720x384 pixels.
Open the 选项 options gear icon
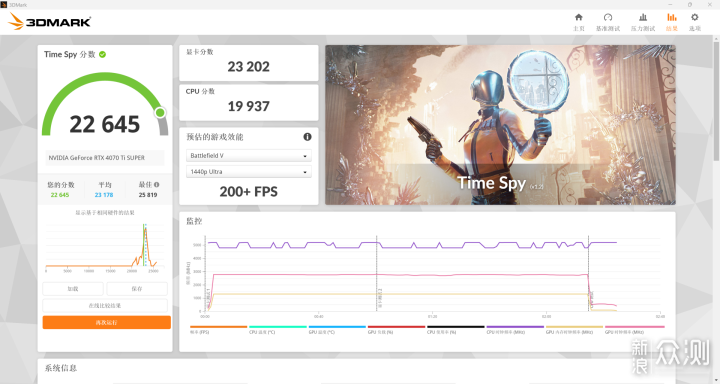tap(695, 17)
